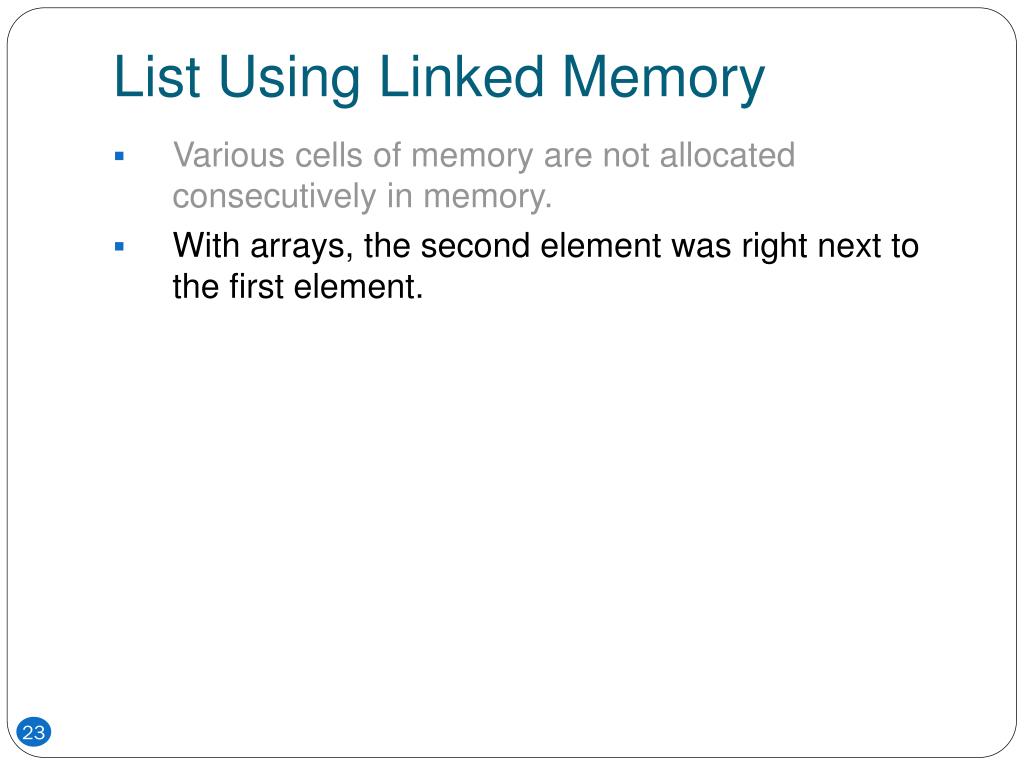
Task: Click the text the first element.
Action: 298,287
